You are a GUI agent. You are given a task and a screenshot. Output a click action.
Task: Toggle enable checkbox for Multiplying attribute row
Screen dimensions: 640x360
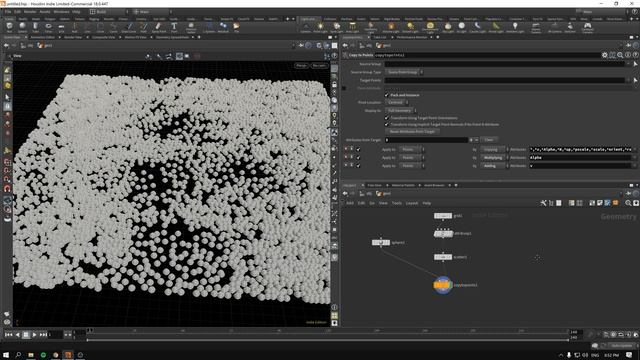tap(358, 158)
